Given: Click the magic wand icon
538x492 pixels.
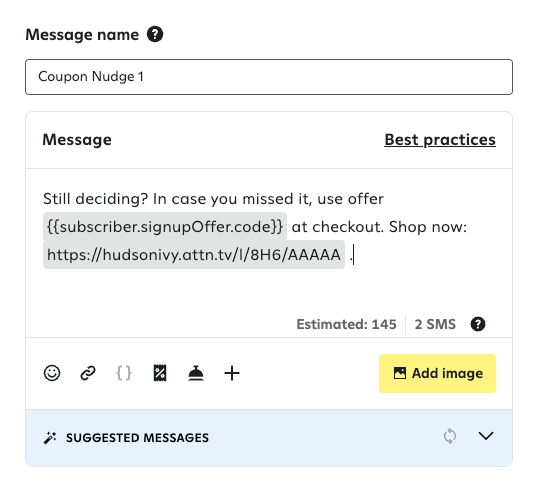Looking at the screenshot, I should click(x=50, y=438).
